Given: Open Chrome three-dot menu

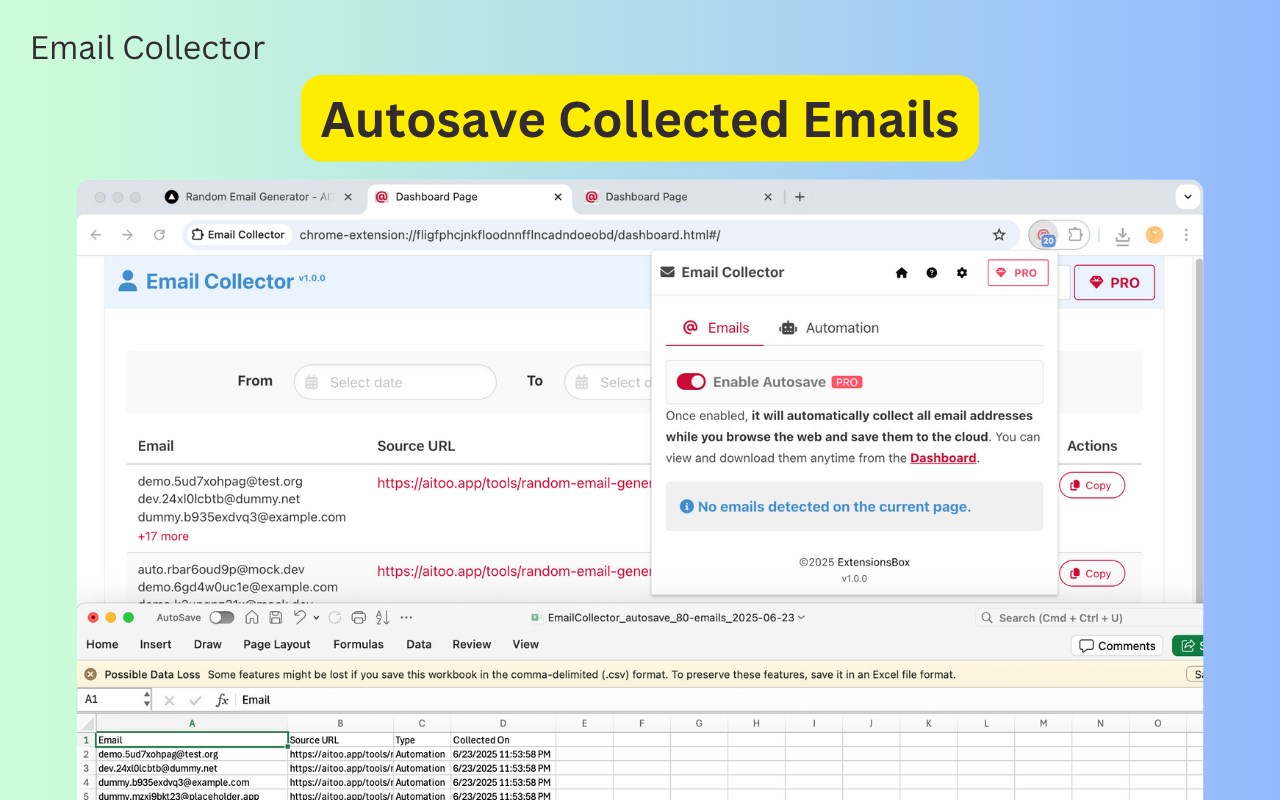Looking at the screenshot, I should pyautogui.click(x=1186, y=235).
